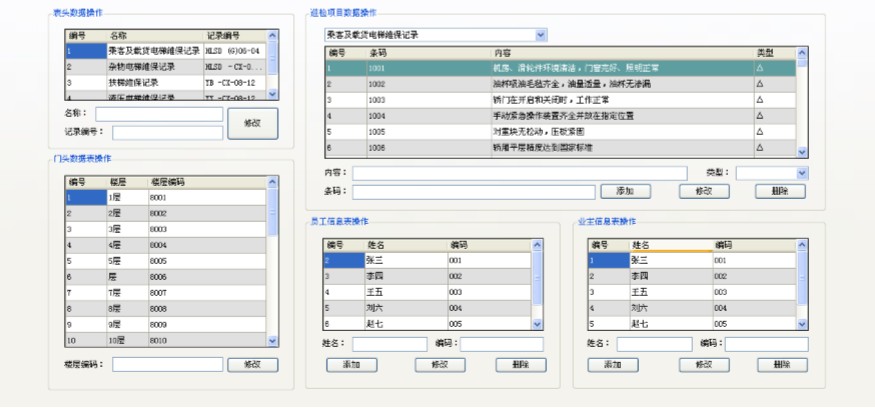Click 添加 button in 员工信息表操作 group
Screen dimensions: 875x408
(352, 365)
